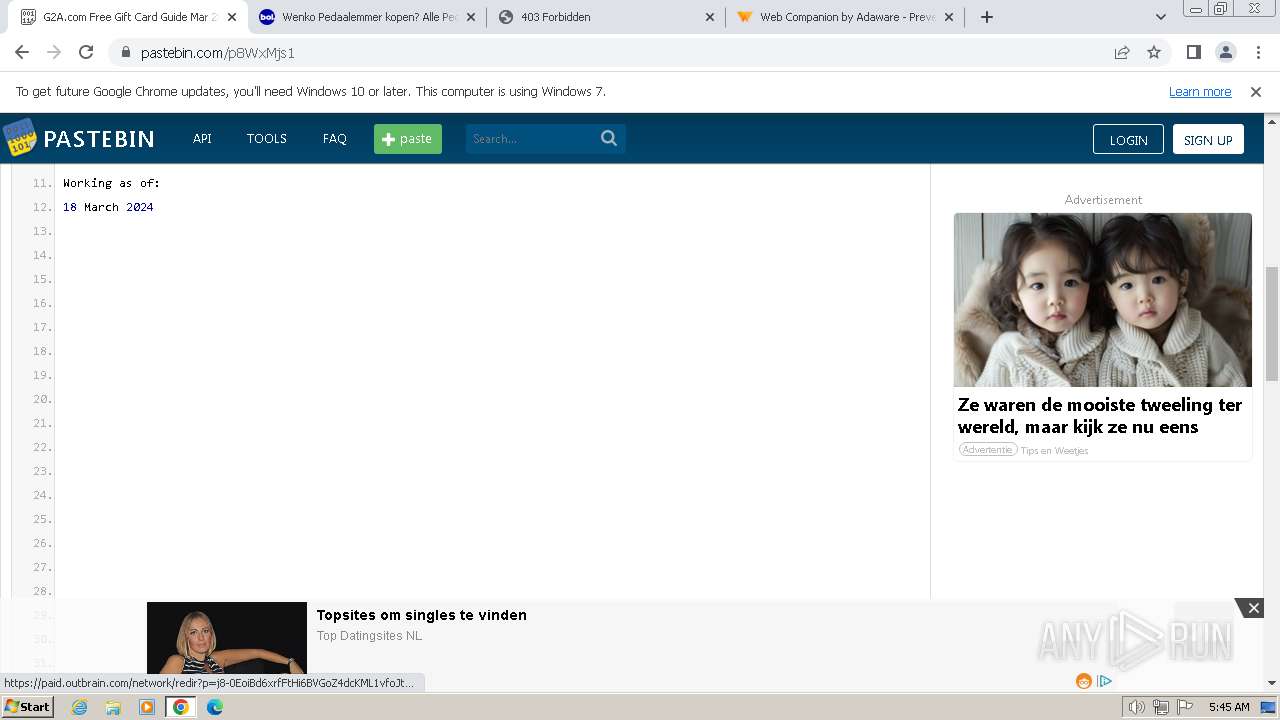Click the 'Working as of:' text line
1280x720 pixels.
point(111,183)
